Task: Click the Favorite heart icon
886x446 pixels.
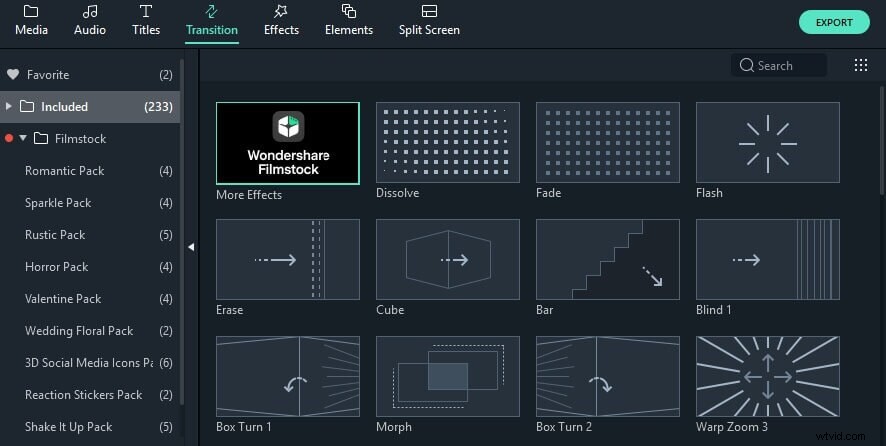Action: pos(13,74)
